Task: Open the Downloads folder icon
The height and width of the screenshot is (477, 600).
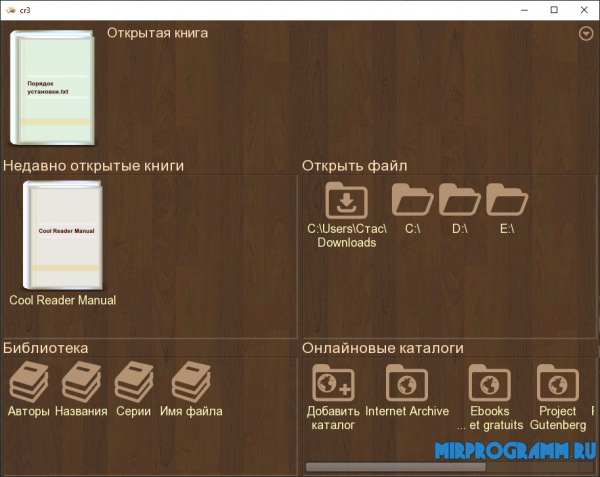Action: [347, 201]
